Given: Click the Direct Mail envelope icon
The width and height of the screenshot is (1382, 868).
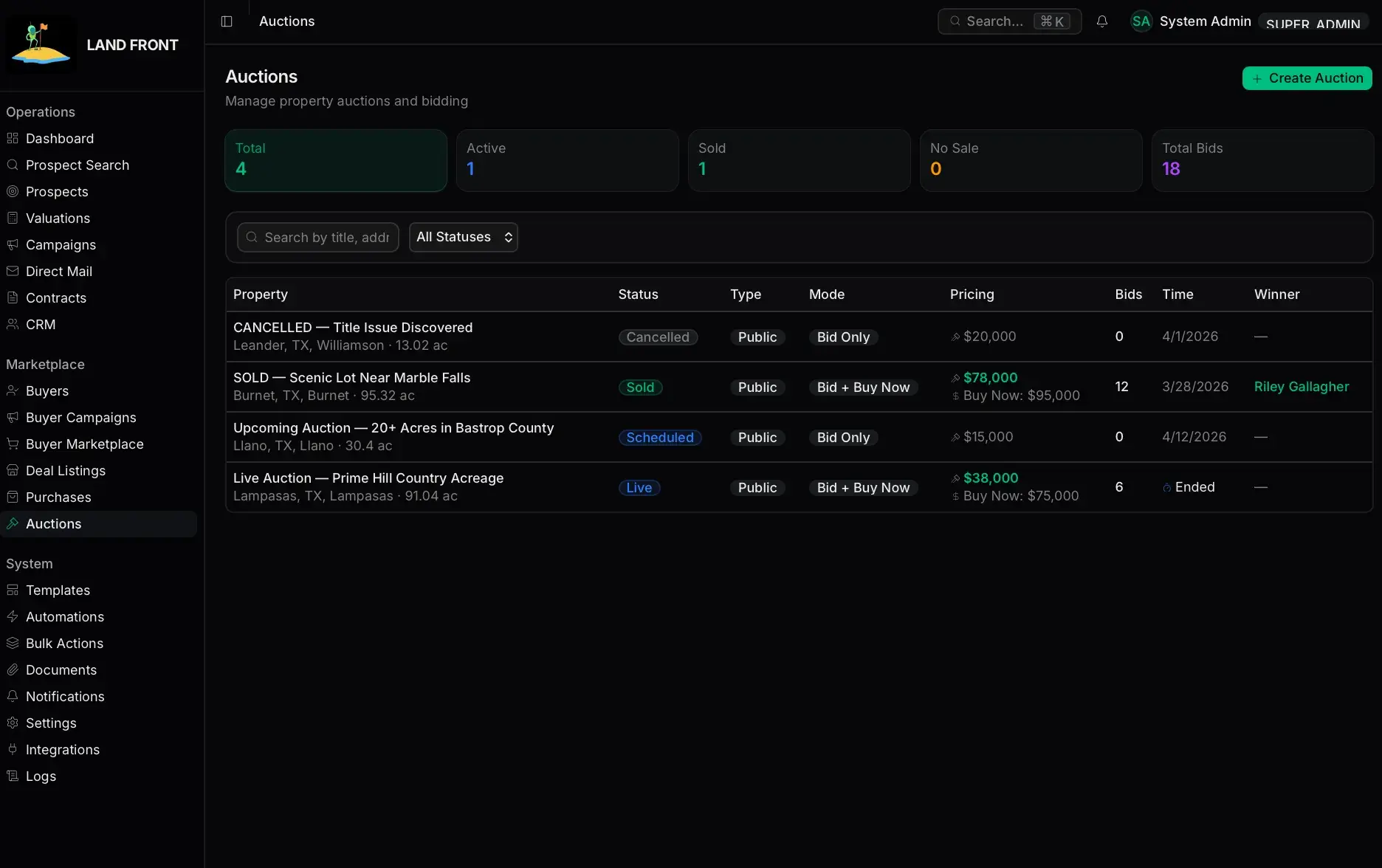Looking at the screenshot, I should point(13,271).
